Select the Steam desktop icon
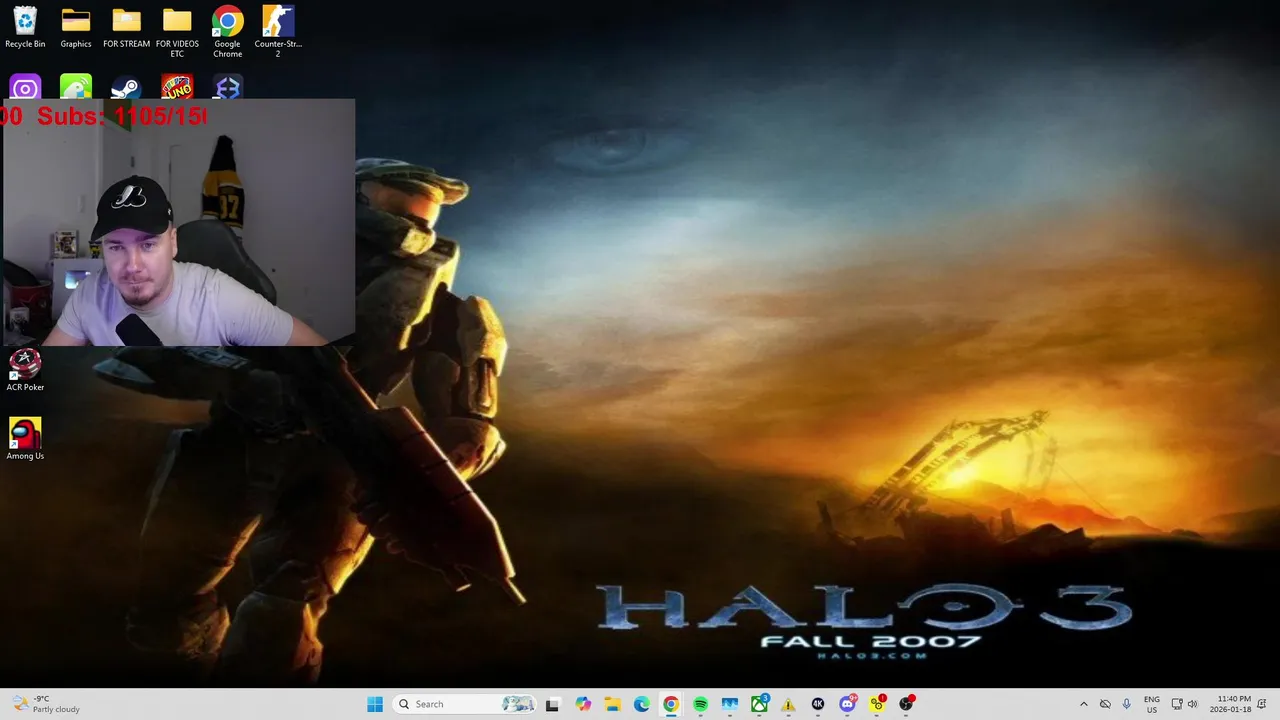 pos(126,88)
